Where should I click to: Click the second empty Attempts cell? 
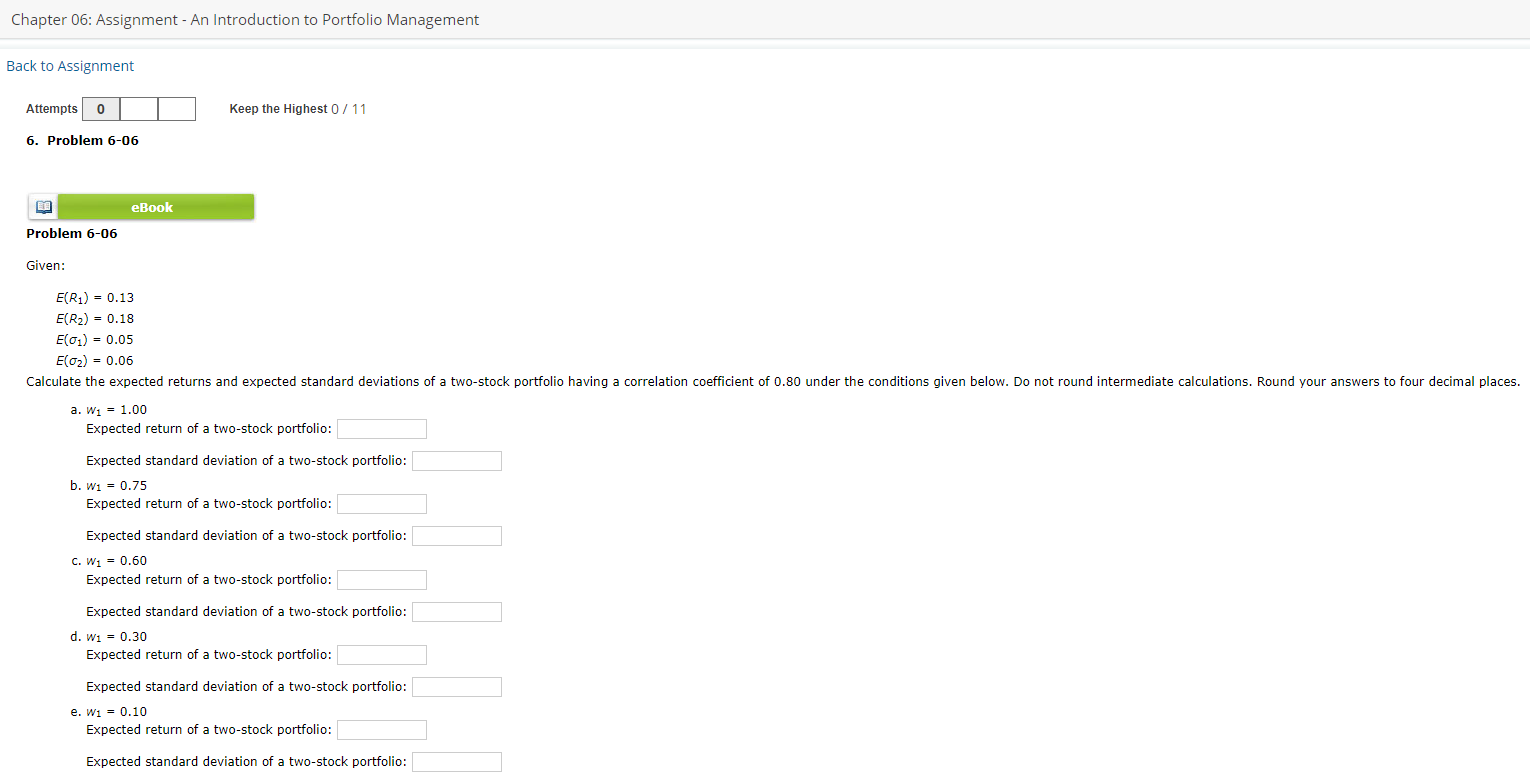(x=138, y=108)
